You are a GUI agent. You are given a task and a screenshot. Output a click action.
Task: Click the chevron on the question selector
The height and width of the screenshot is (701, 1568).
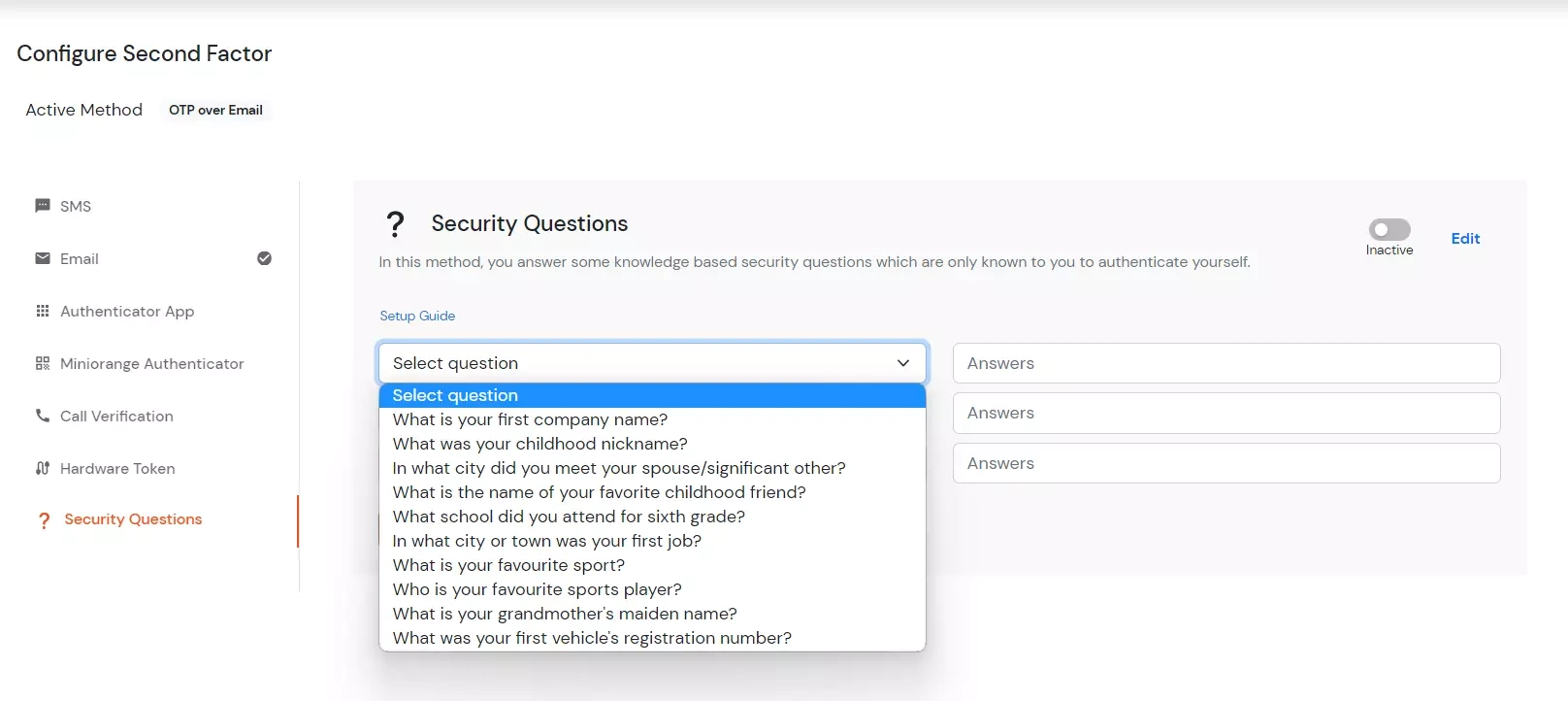click(x=902, y=362)
